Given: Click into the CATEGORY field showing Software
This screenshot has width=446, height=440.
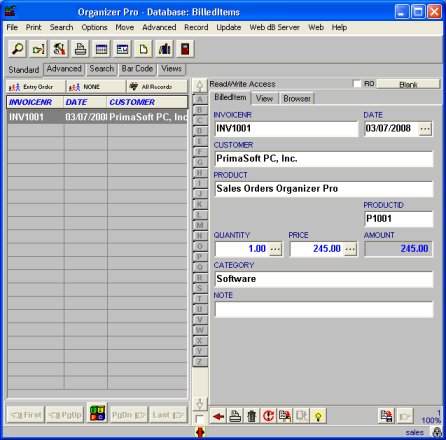Looking at the screenshot, I should coord(324,279).
